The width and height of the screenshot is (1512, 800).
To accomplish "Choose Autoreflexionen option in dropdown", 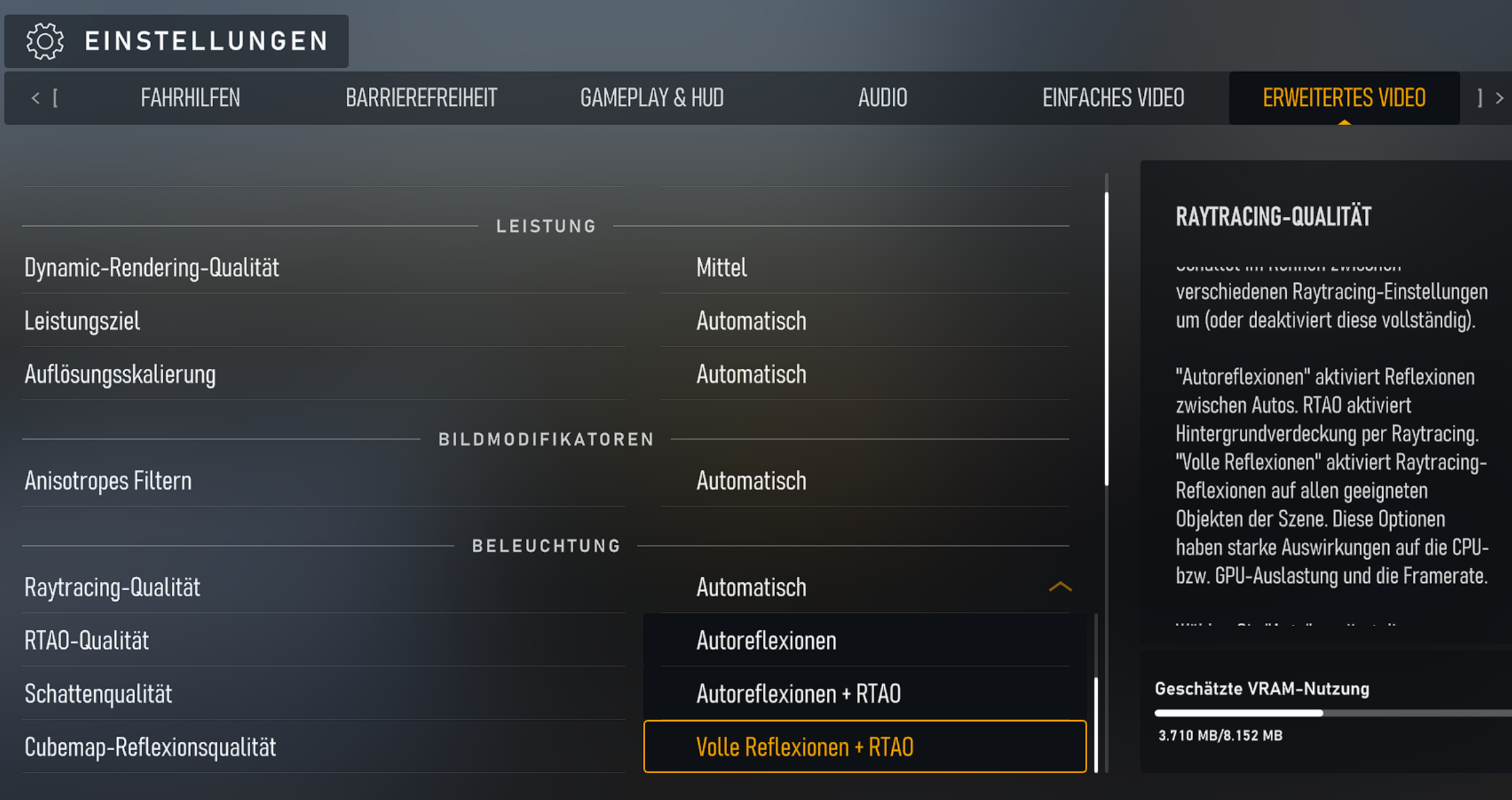I will tap(865, 640).
